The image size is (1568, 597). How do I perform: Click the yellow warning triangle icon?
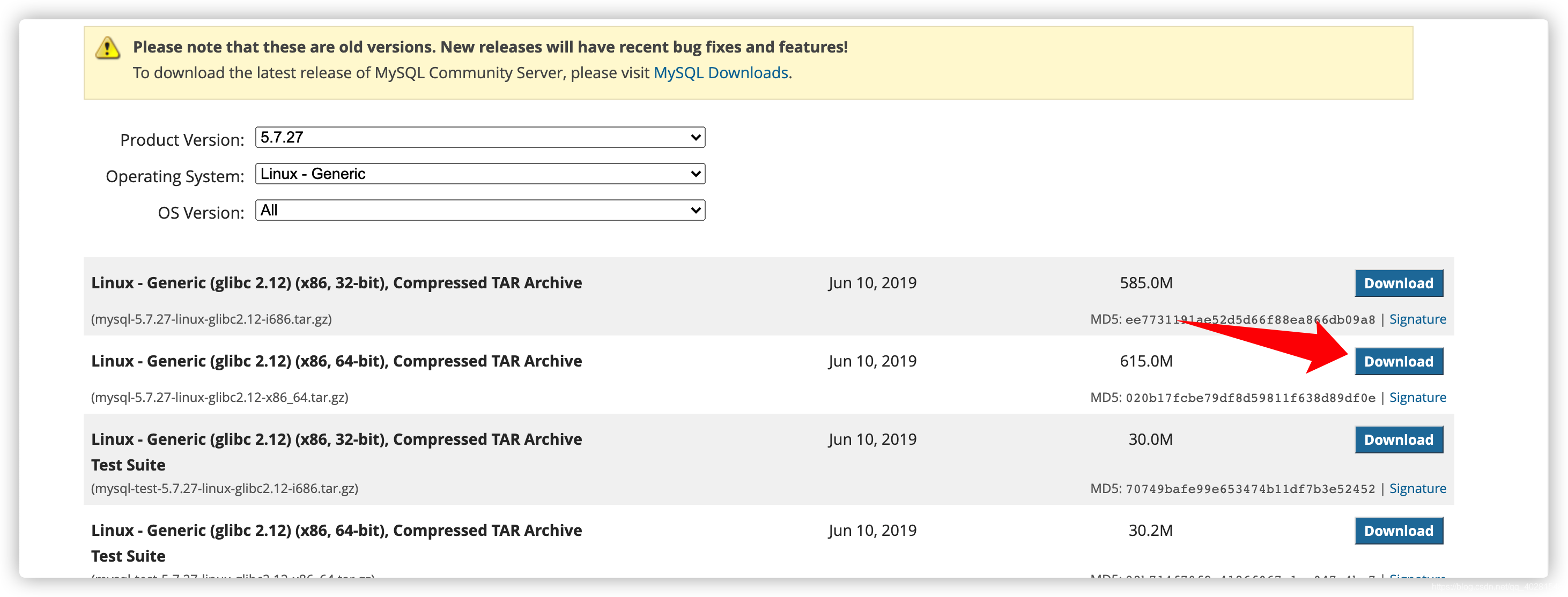pos(108,48)
